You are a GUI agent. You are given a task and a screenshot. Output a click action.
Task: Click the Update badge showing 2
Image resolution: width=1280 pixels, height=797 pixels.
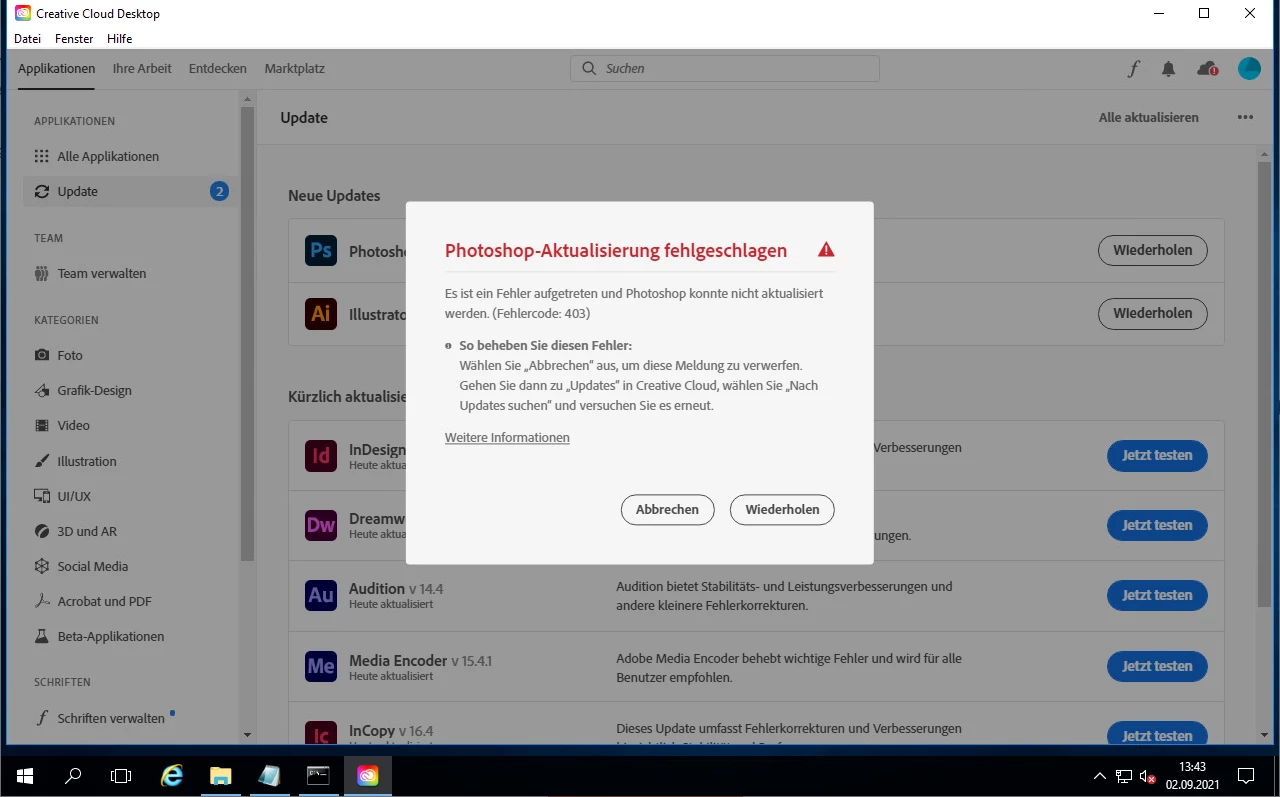pos(219,191)
